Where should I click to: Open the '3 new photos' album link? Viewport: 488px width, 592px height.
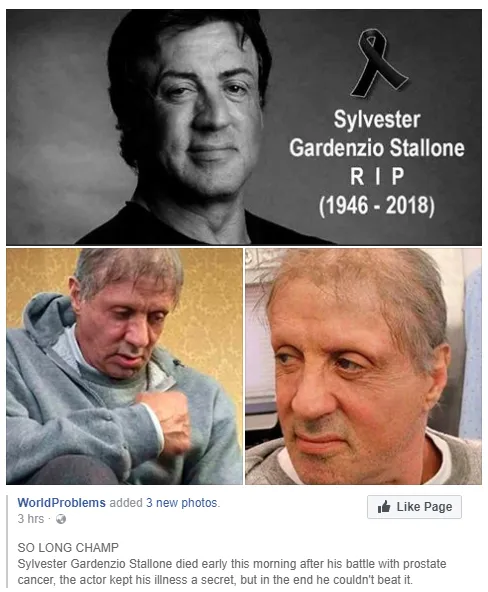point(182,503)
